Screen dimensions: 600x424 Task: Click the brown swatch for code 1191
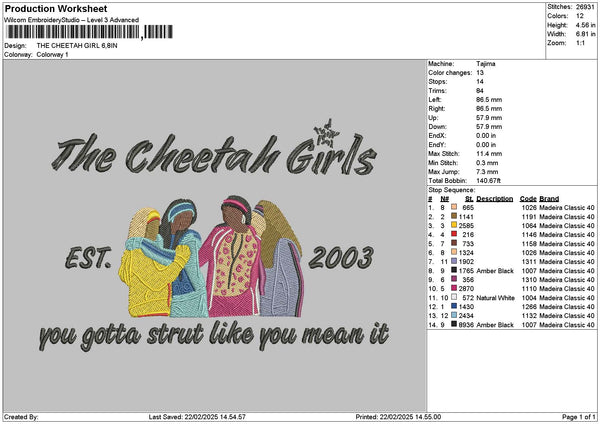coord(453,216)
